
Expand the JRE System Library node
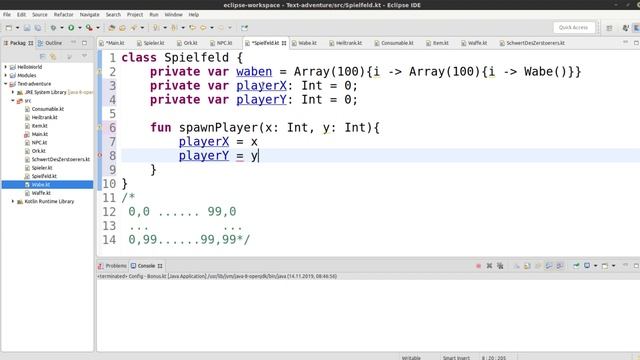pyautogui.click(x=13, y=92)
